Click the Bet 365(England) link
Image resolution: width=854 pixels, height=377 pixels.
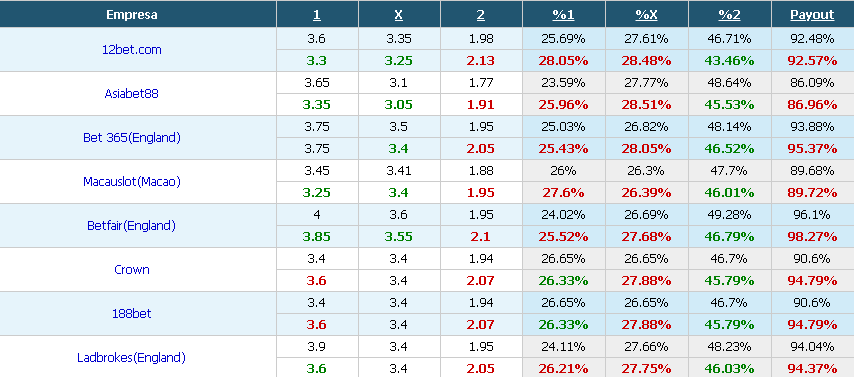pos(132,138)
